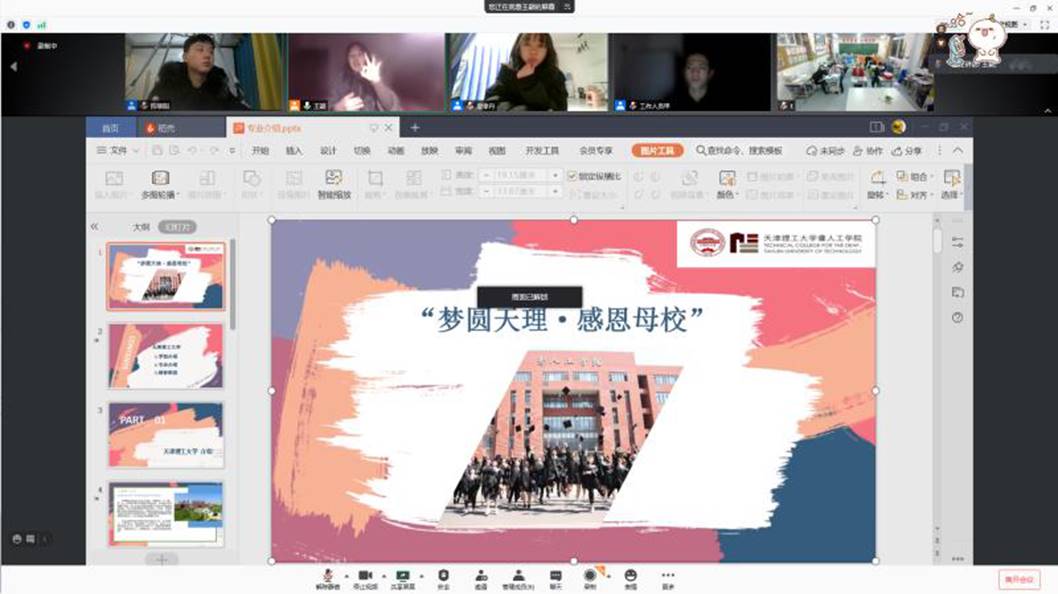The image size is (1058, 594).
Task: Switch to the Outline view toggle
Action: 141,227
